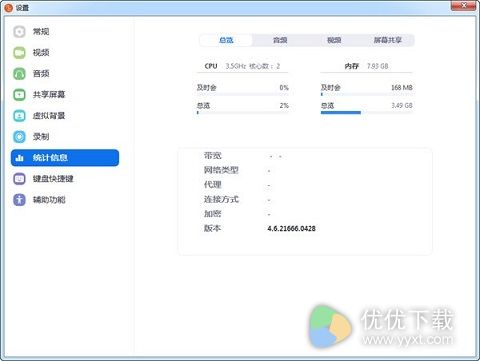Click the 网络类型 network type label

221,170
